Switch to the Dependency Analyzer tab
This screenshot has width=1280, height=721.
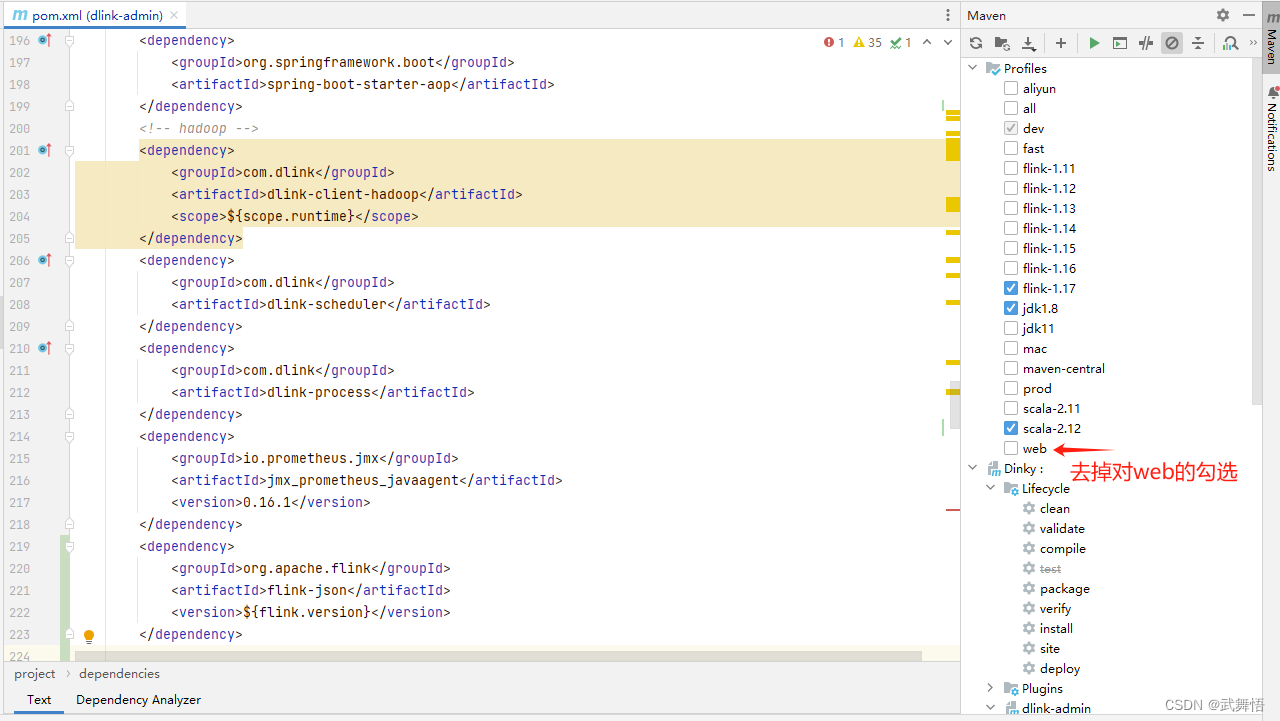[x=138, y=699]
